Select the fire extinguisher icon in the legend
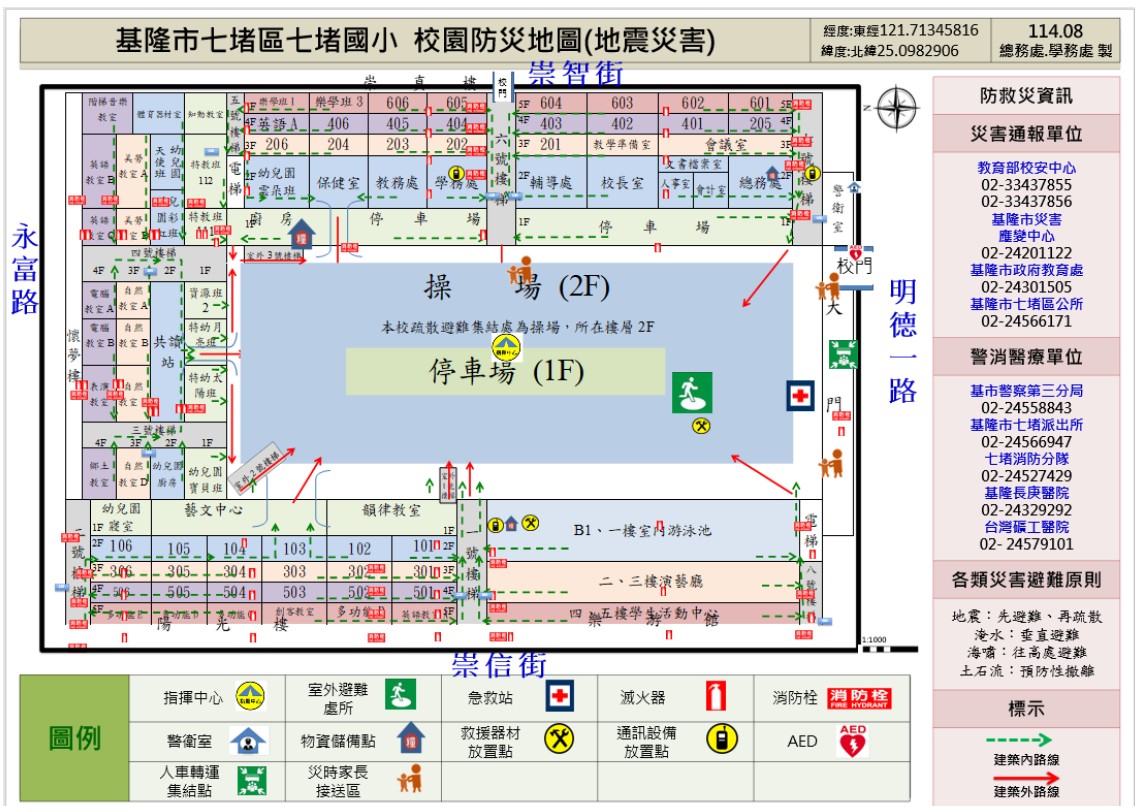Screen dimensions: 1137x812 [715, 695]
